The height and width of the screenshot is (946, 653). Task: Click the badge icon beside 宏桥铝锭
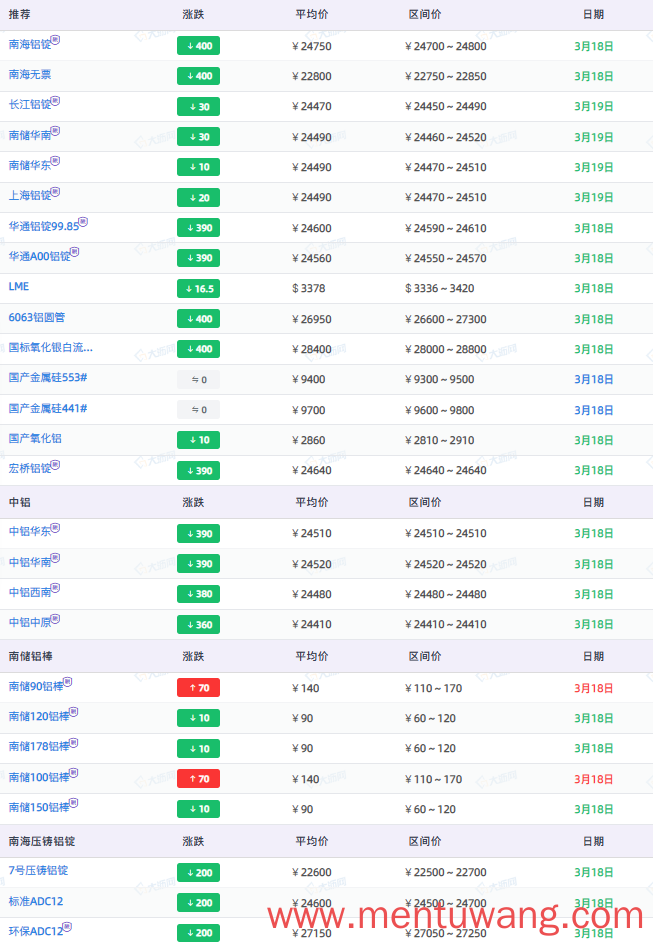tap(56, 465)
